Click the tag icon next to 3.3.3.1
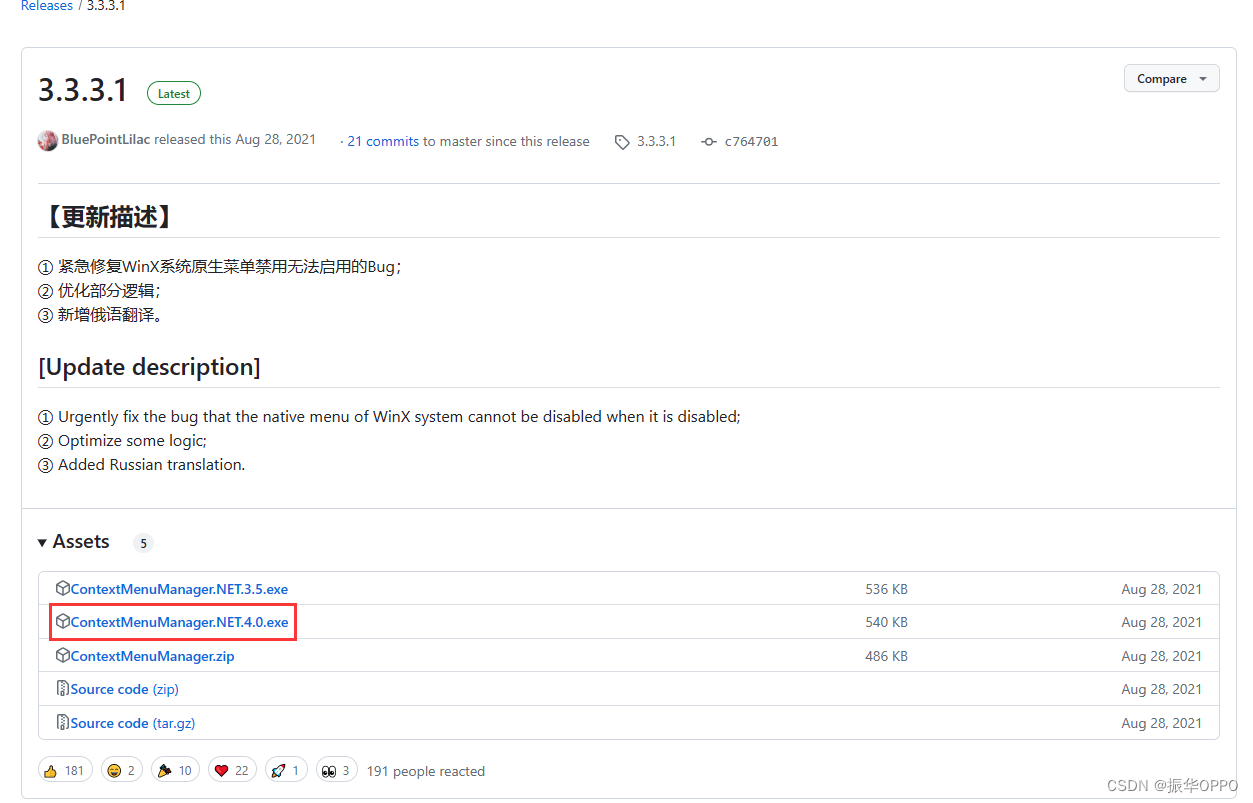The width and height of the screenshot is (1253, 803). [622, 142]
